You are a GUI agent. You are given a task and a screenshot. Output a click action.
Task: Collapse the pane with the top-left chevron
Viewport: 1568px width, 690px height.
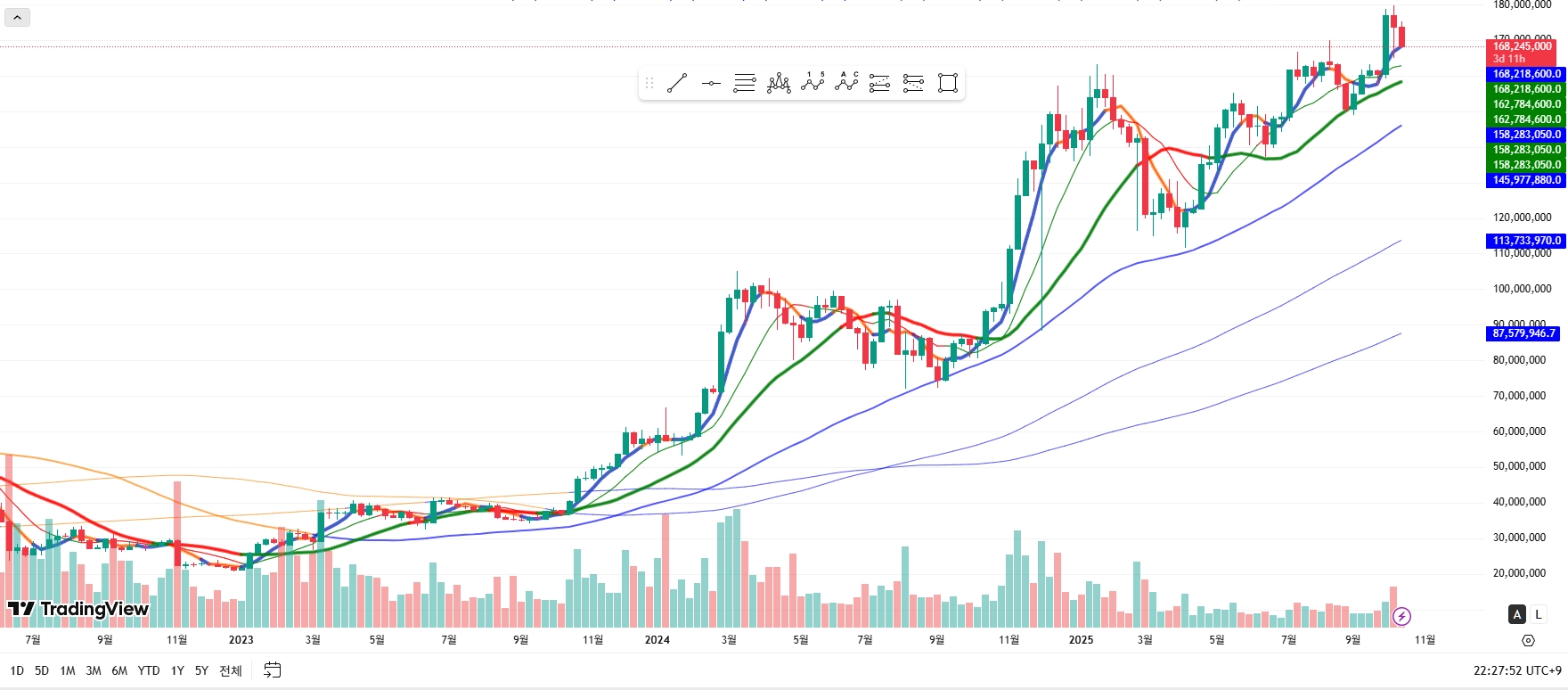click(x=17, y=17)
